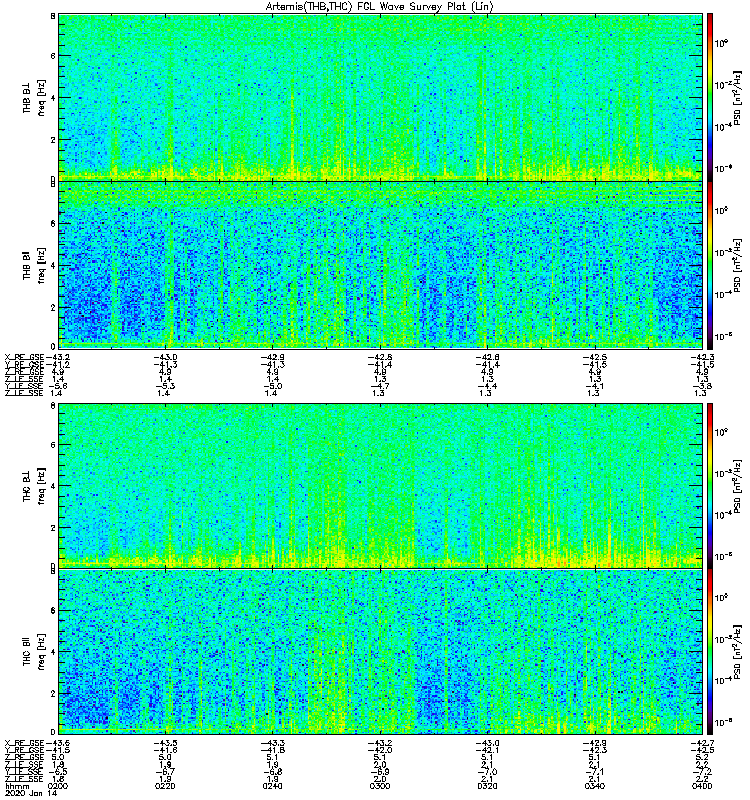Click the THC Y_LE_SSE value -6.5
This screenshot has height=800, width=750.
pos(57,772)
